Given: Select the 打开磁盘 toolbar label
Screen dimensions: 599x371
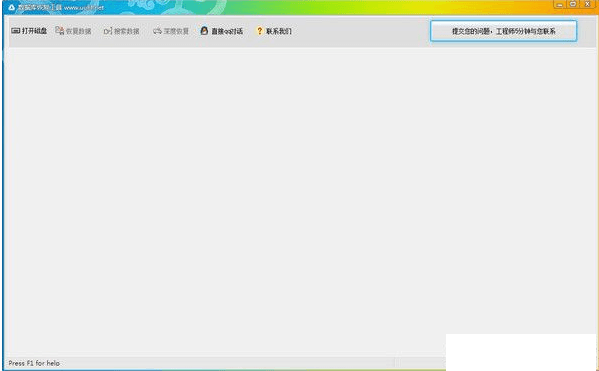Looking at the screenshot, I should pos(34,31).
